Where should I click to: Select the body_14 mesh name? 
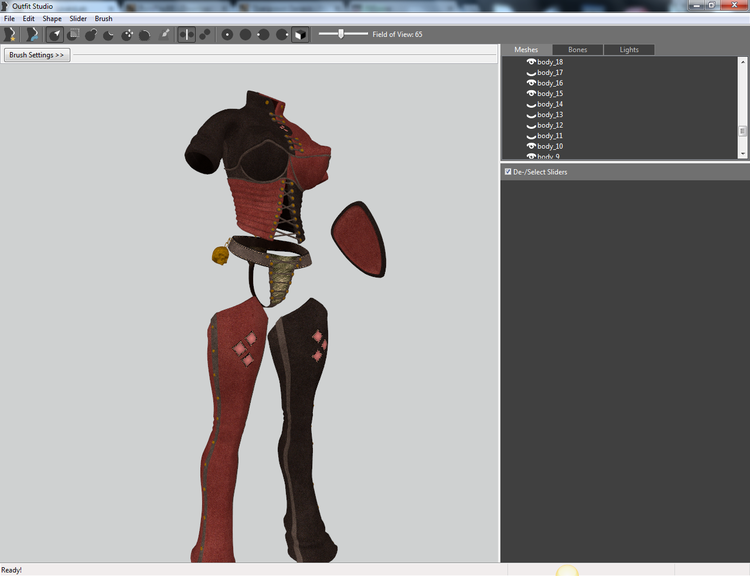(550, 104)
